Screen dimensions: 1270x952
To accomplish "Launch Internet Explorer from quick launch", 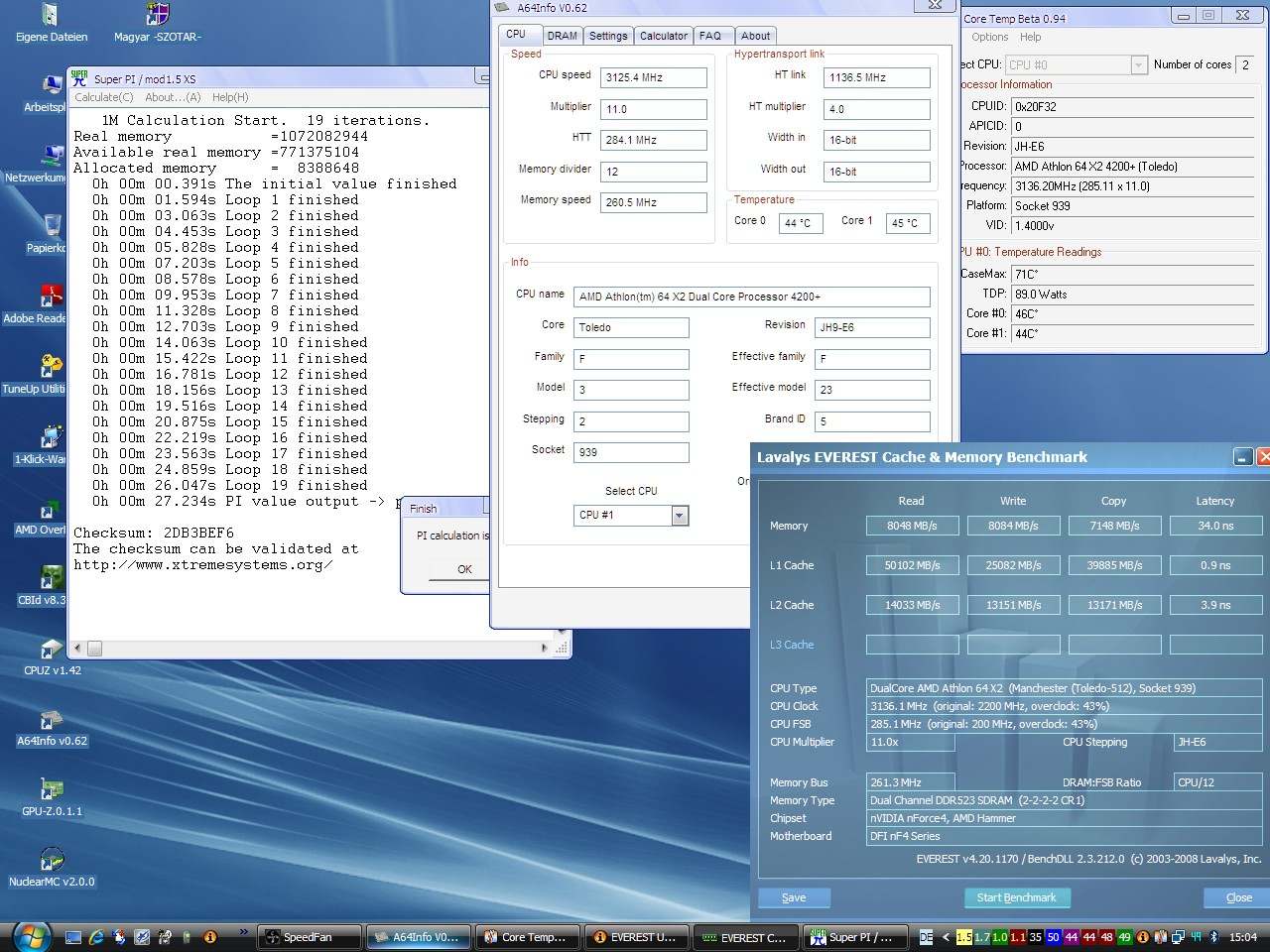I will point(96,936).
